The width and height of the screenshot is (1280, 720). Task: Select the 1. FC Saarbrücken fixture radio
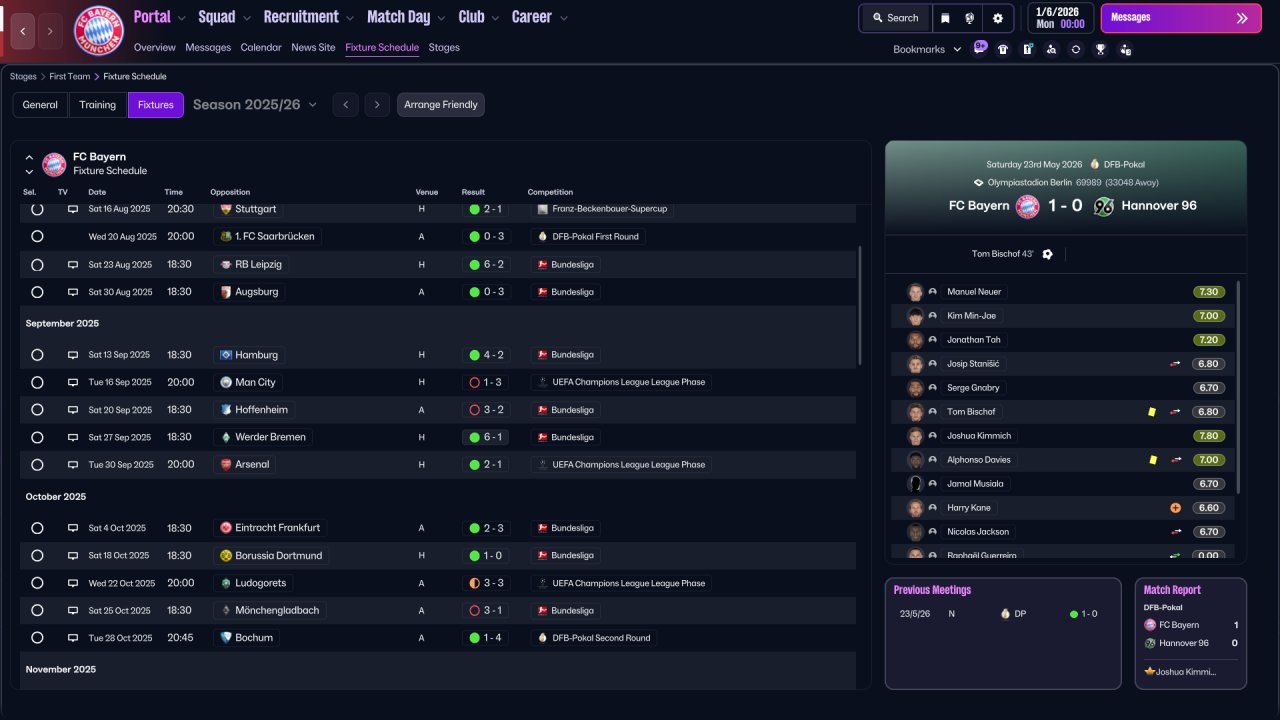[37, 236]
